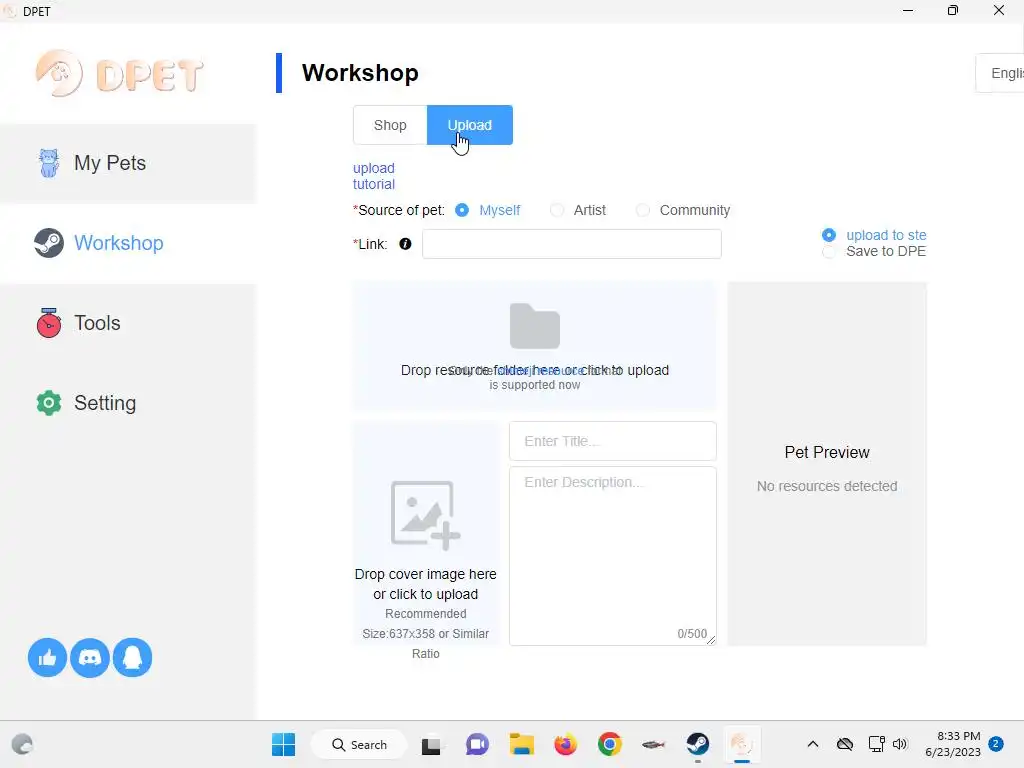Click the network tray icon

pyautogui.click(x=876, y=744)
